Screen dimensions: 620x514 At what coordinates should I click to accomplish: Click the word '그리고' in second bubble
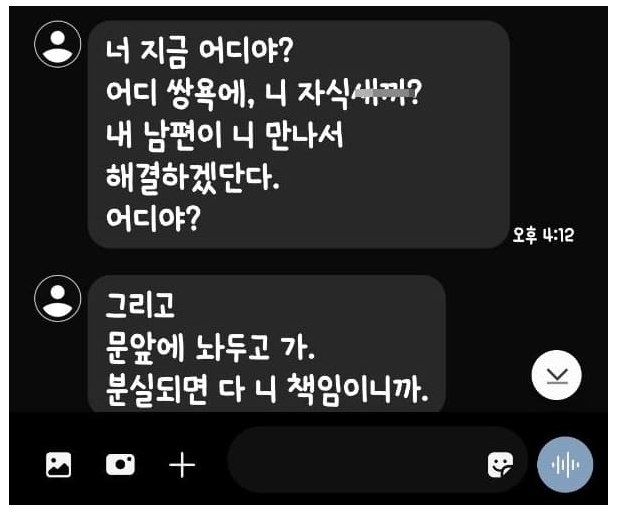point(140,305)
